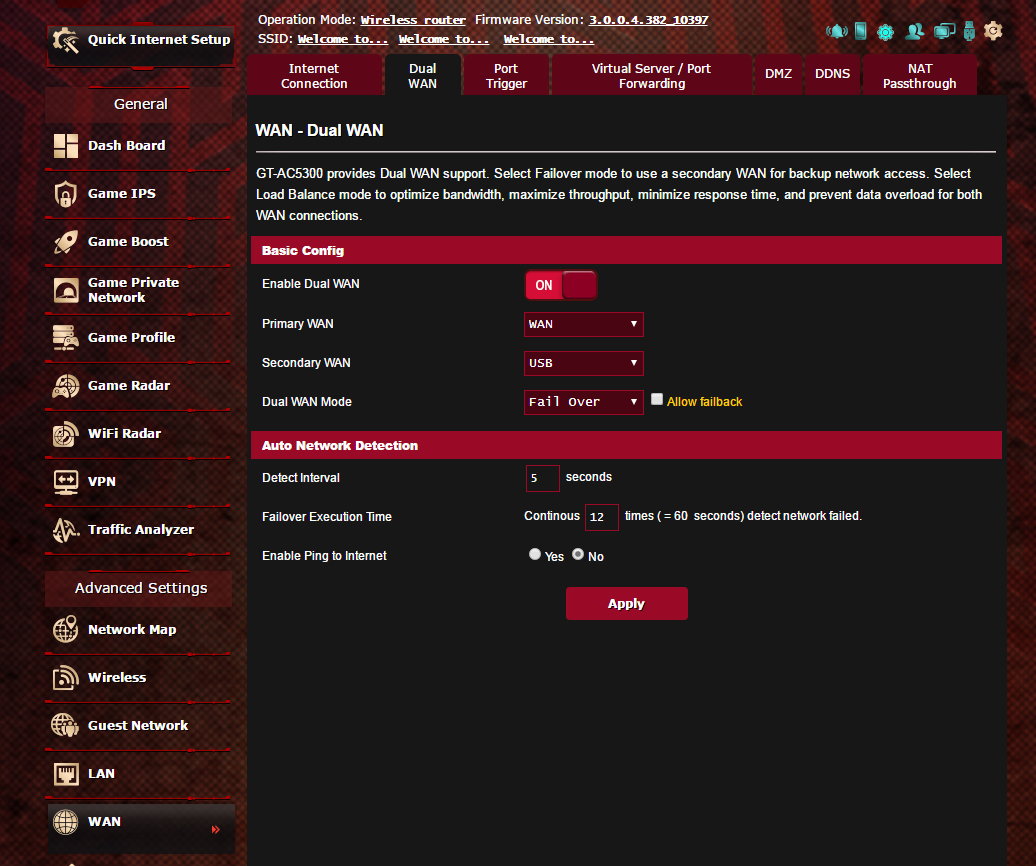
Task: Click the Apply button
Action: pyautogui.click(x=626, y=604)
